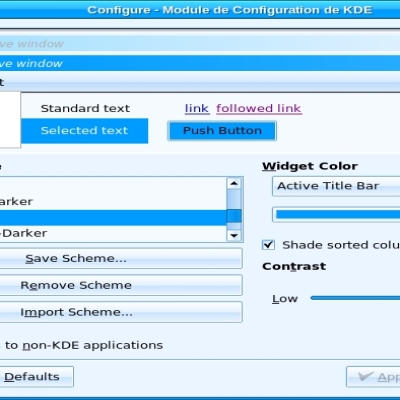This screenshot has height=400, width=400.
Task: Click the Remove Scheme button
Action: tap(121, 285)
